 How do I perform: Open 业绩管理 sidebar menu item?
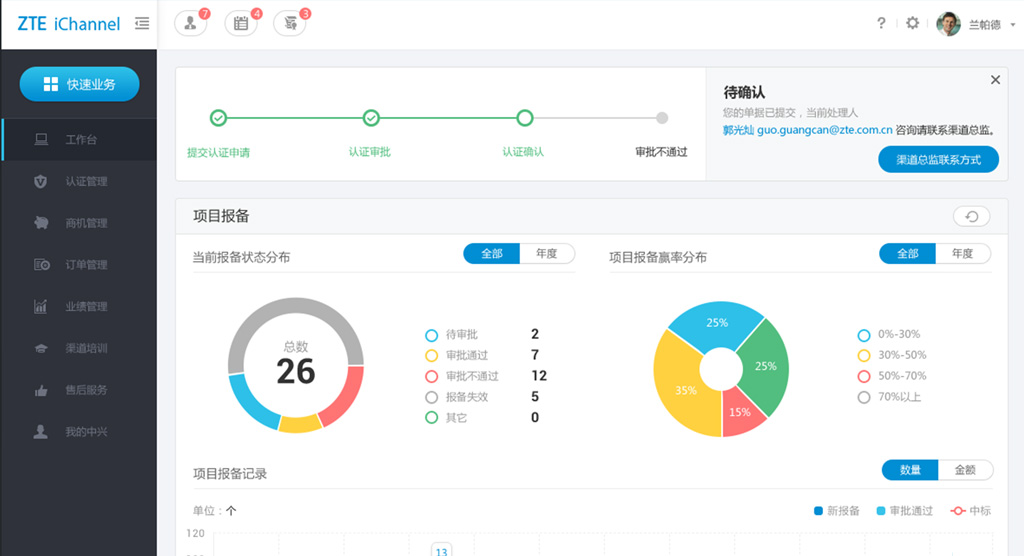pos(86,307)
